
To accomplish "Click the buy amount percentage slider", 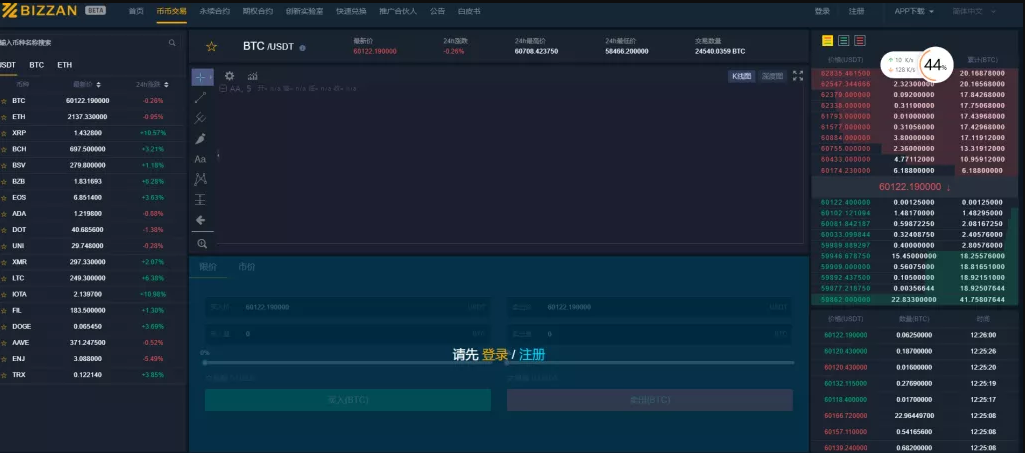I will click(x=347, y=362).
